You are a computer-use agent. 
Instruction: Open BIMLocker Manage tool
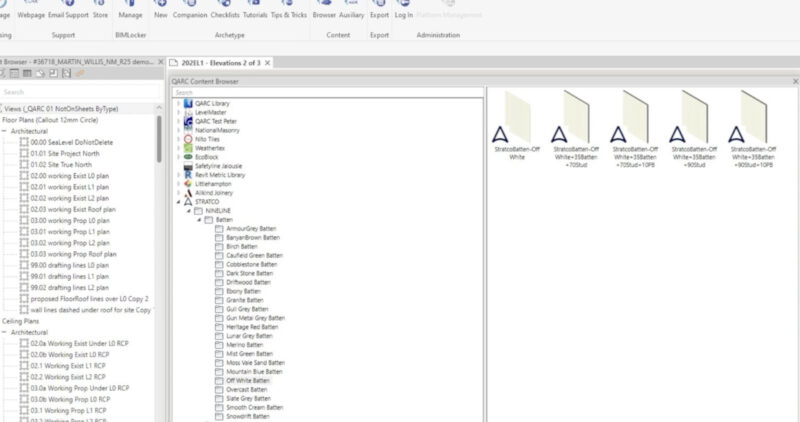pyautogui.click(x=130, y=10)
